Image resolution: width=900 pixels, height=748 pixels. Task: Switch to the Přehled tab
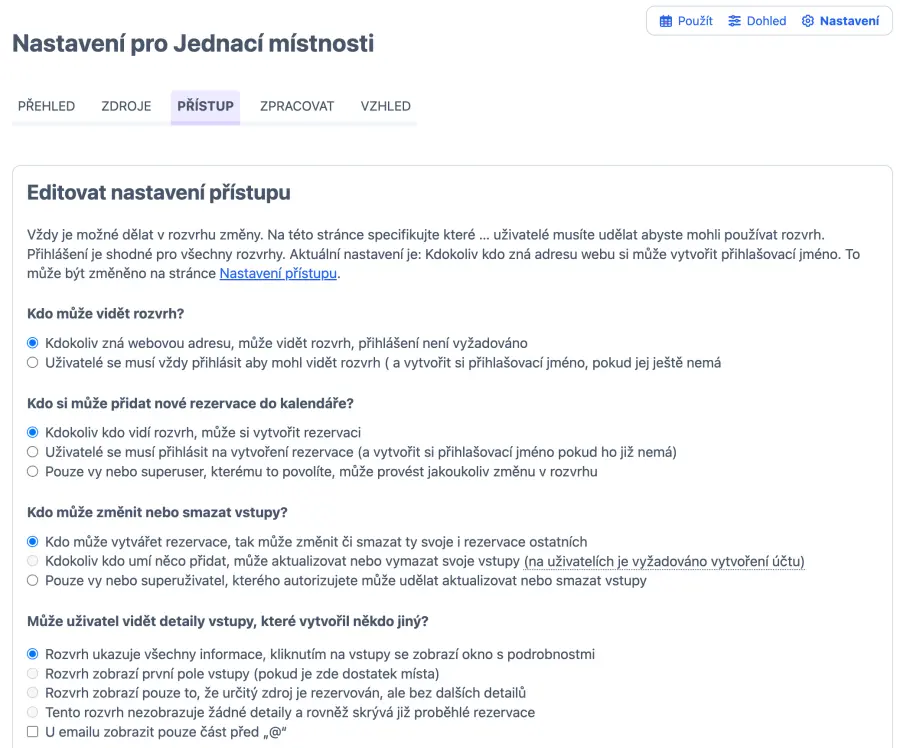(x=46, y=106)
